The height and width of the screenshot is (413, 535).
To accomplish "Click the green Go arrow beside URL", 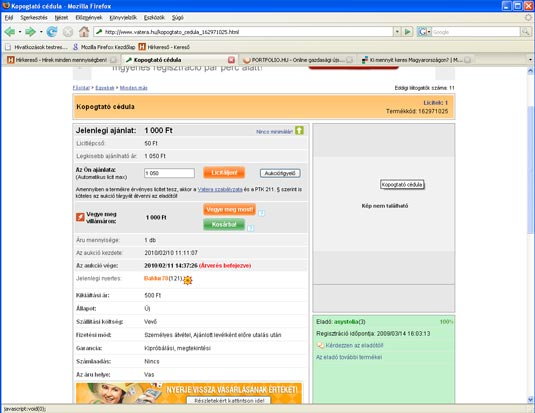I will (407, 32).
